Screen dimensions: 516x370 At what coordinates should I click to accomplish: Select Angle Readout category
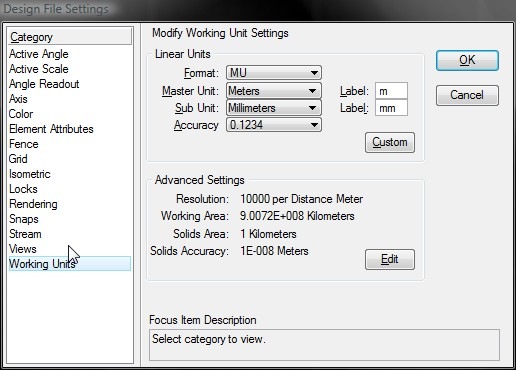point(44,84)
